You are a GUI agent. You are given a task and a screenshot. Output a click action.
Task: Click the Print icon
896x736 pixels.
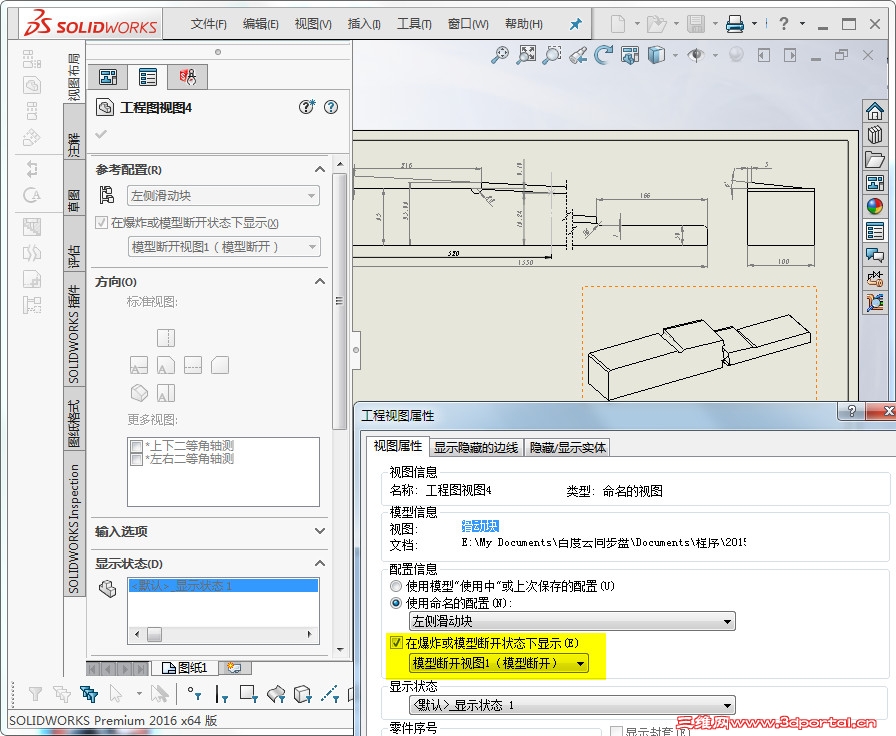pyautogui.click(x=735, y=23)
